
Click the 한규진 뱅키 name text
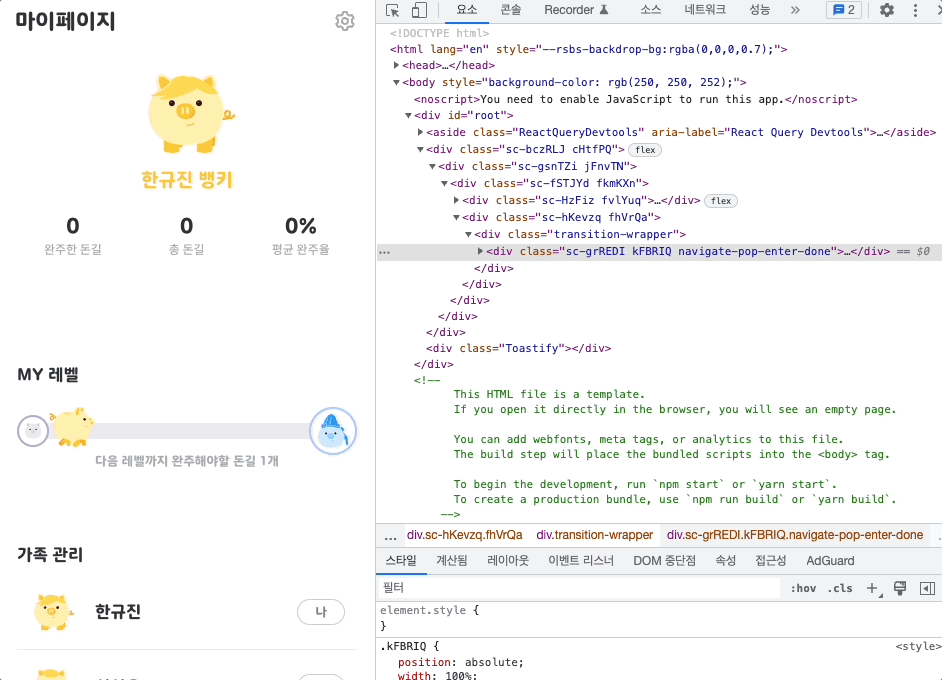coord(187,179)
